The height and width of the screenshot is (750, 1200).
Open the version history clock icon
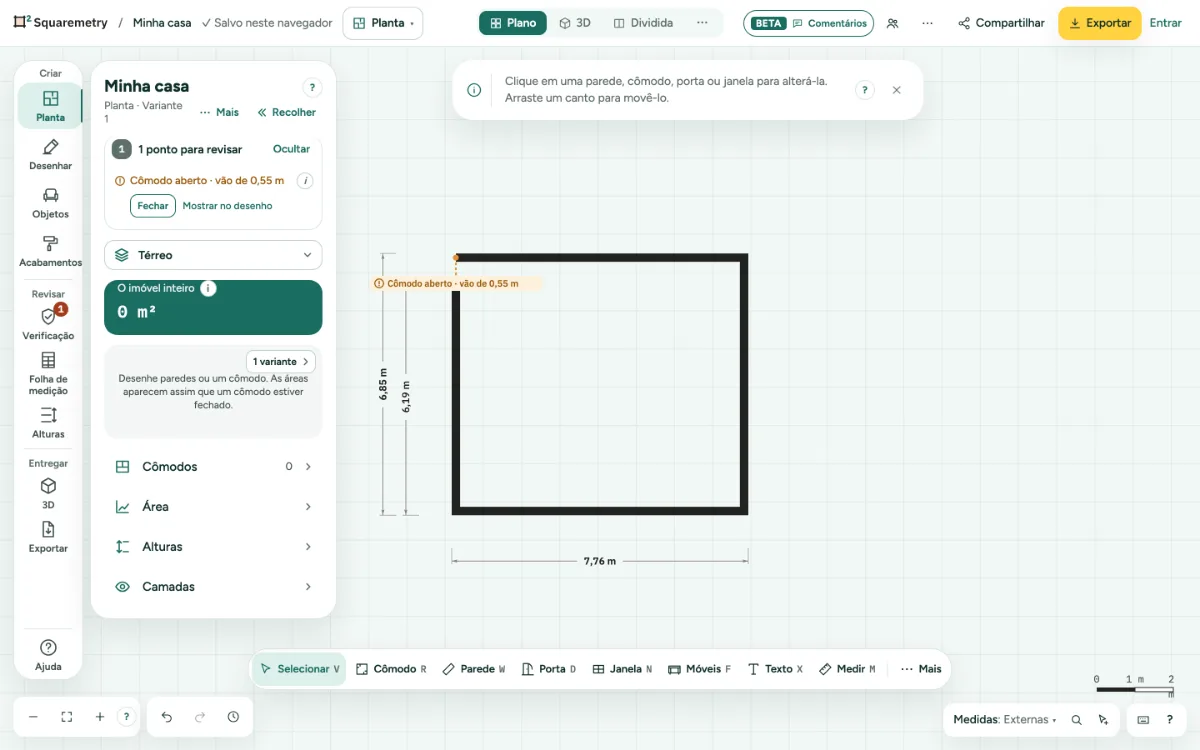(x=233, y=717)
